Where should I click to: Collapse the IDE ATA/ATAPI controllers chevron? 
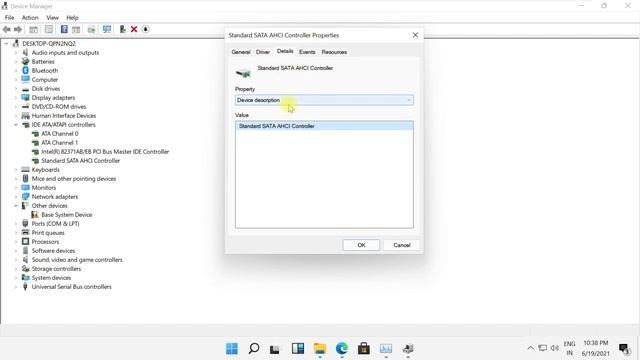(x=16, y=124)
